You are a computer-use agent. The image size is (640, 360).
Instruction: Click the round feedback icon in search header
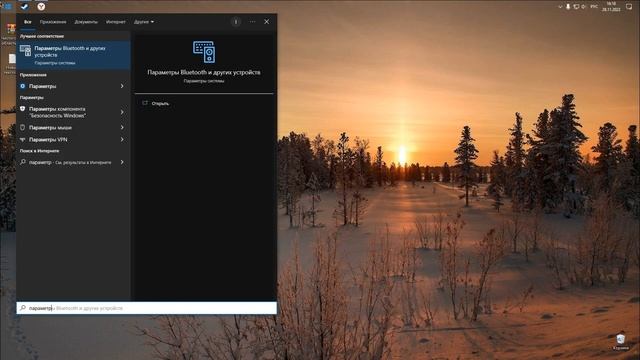pyautogui.click(x=236, y=22)
